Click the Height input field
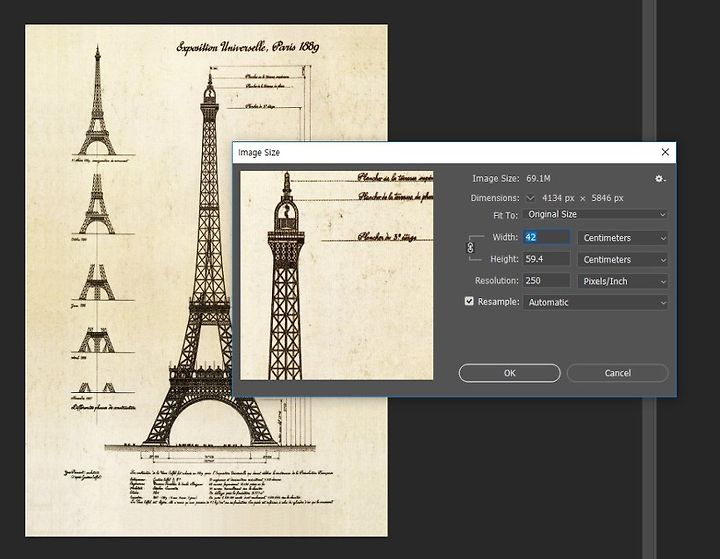 (x=546, y=259)
